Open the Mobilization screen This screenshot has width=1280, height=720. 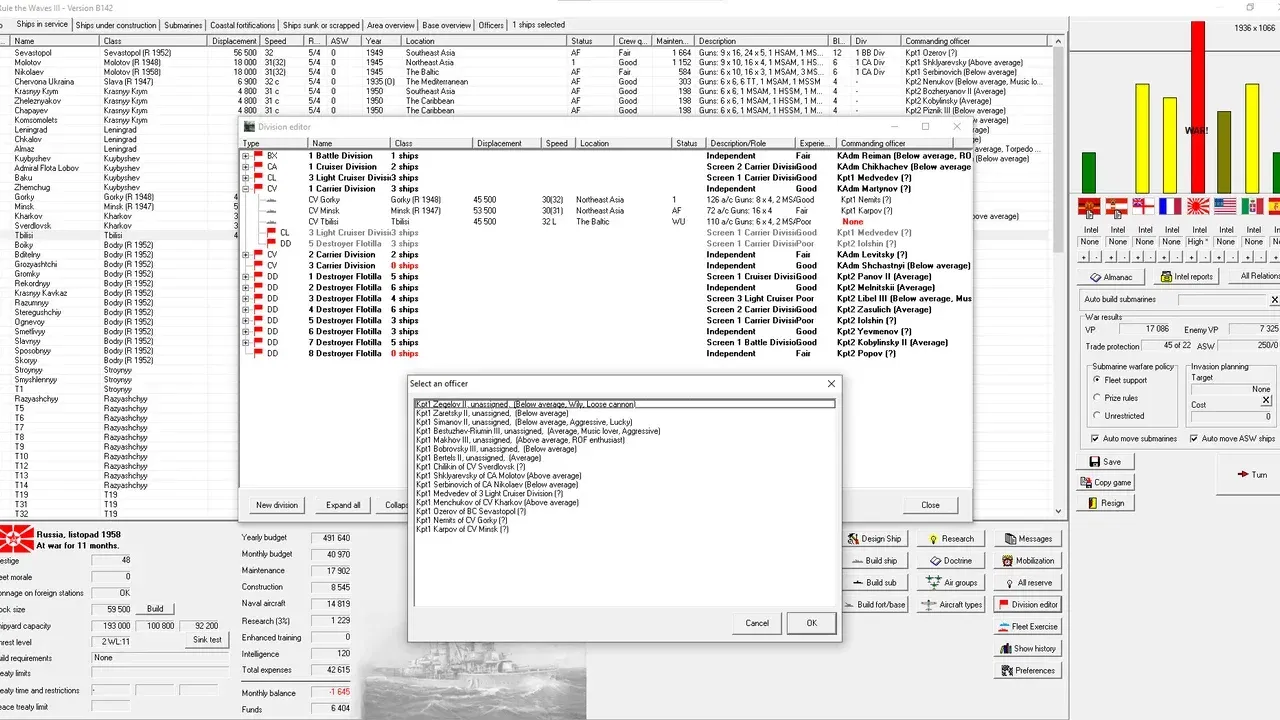coord(1028,560)
